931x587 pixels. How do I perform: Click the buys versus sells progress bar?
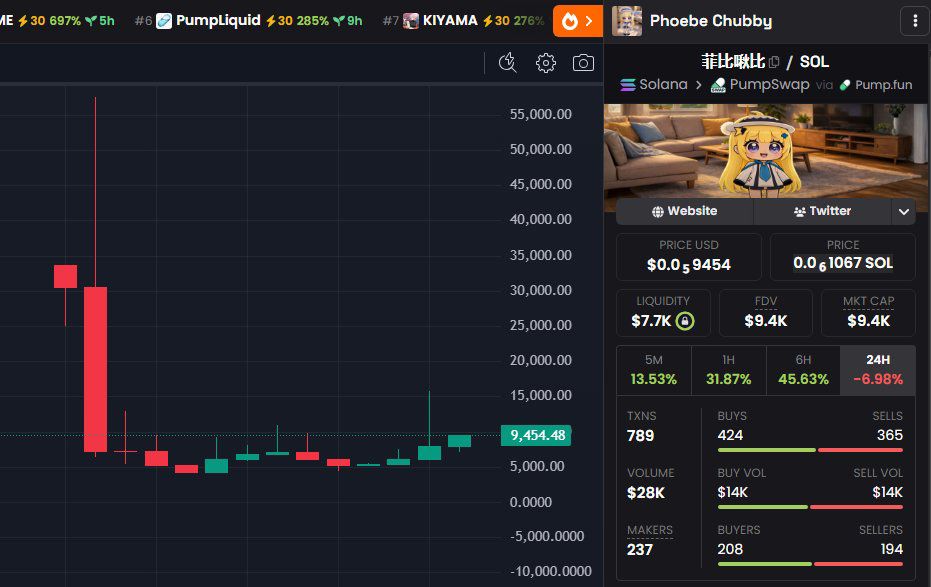click(810, 450)
